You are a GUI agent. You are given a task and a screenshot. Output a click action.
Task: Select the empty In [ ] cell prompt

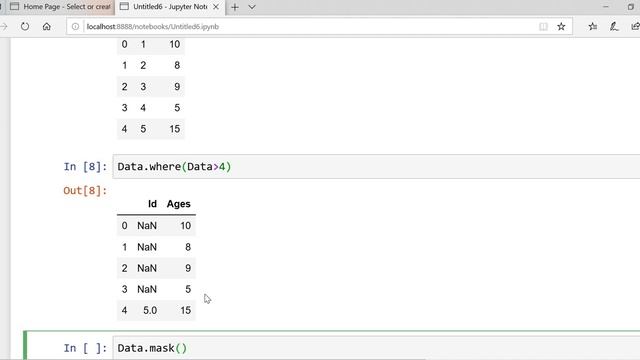(x=85, y=348)
